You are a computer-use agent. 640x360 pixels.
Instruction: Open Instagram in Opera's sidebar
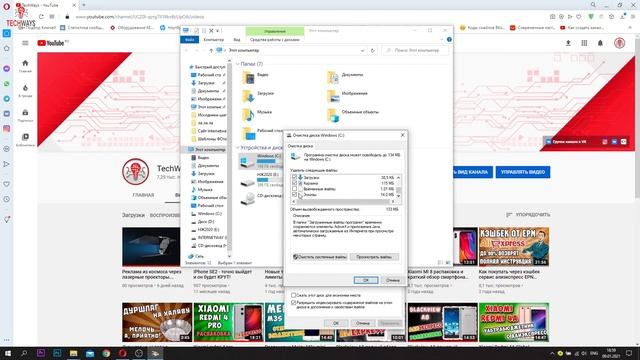click(x=7, y=129)
